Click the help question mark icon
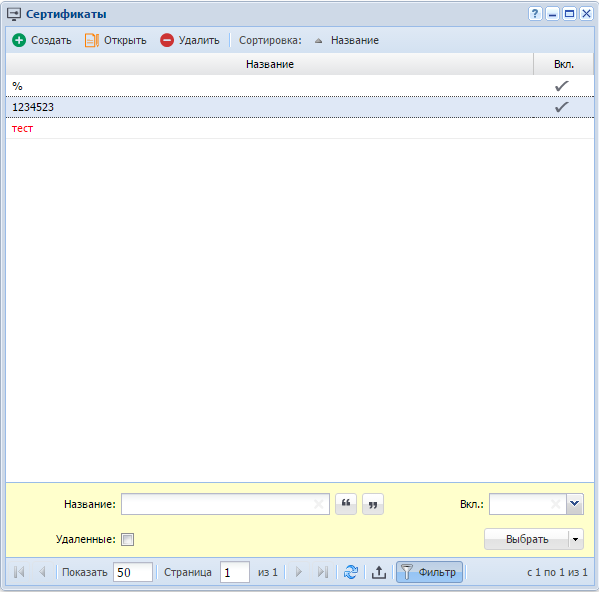This screenshot has height=592, width=599. tap(535, 14)
